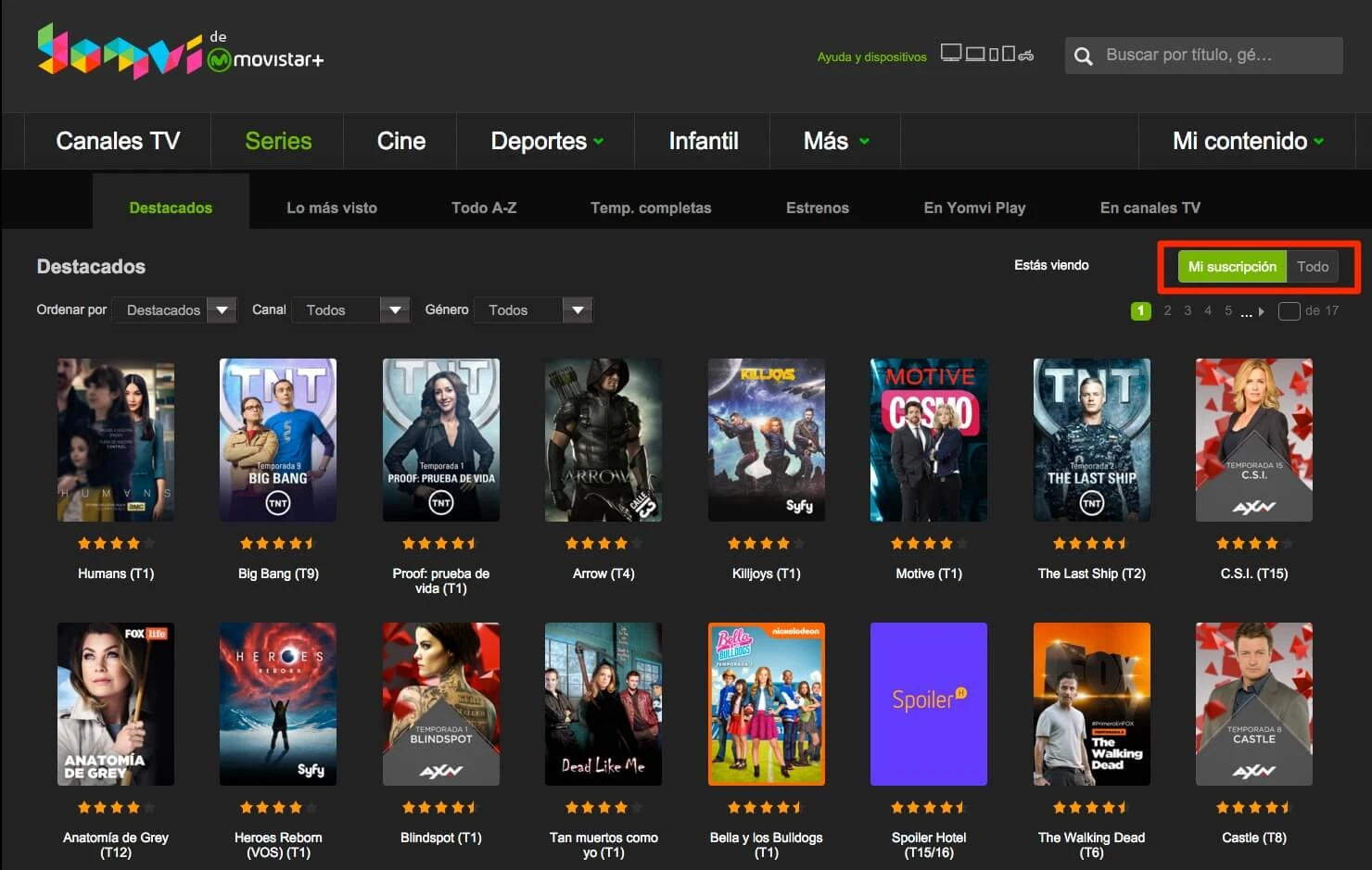Click the title Killjoys (T1)
The height and width of the screenshot is (870, 1372).
tap(767, 574)
